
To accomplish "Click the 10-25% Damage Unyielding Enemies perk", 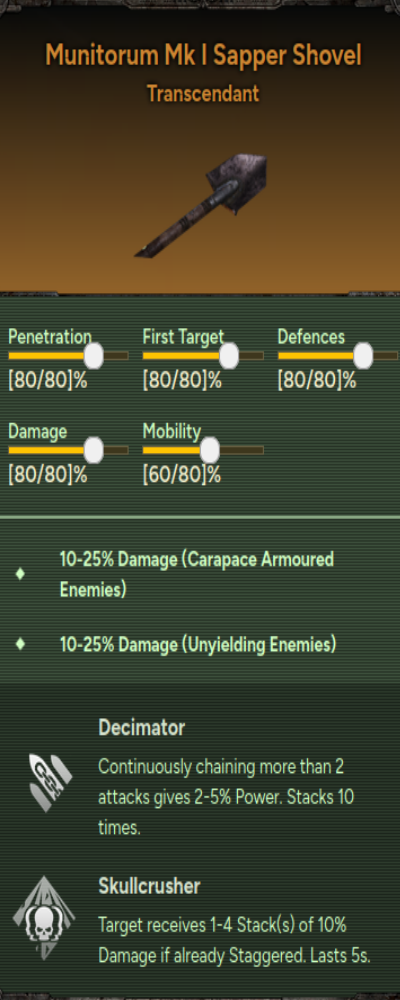I will tap(198, 645).
